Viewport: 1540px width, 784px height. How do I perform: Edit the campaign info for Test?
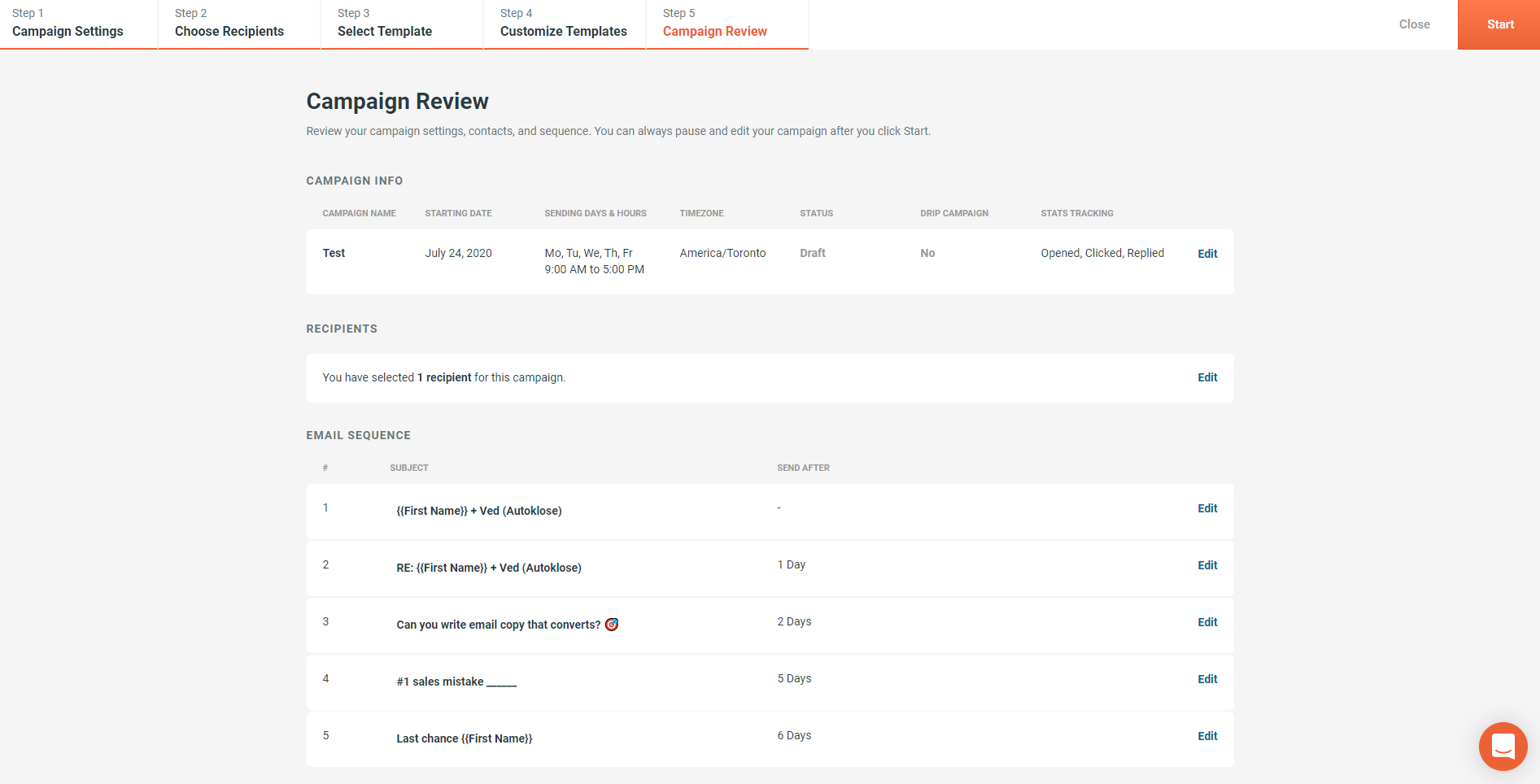pos(1207,254)
